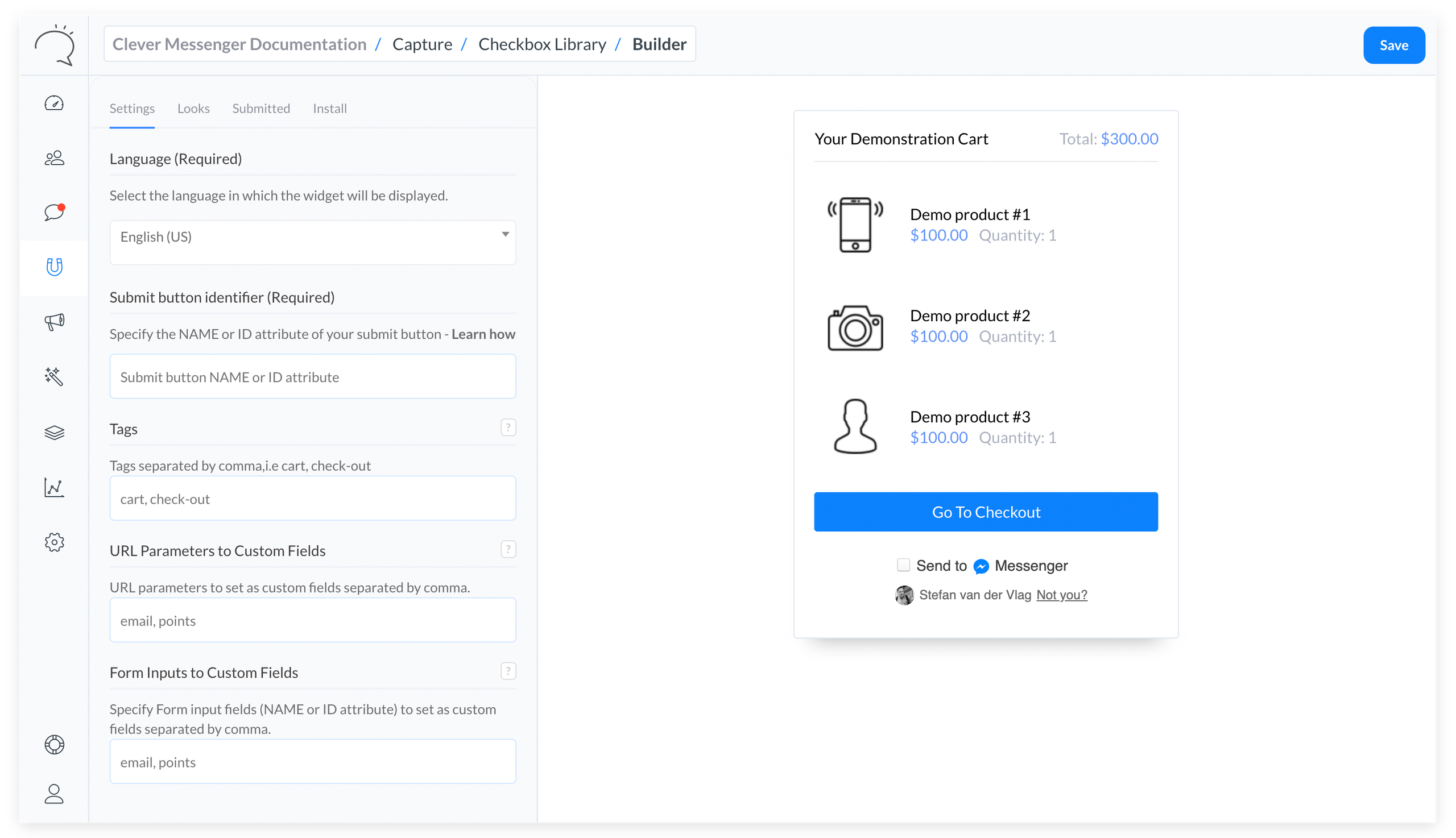1456x838 pixels.
Task: Open live chat icon with red notification
Action: coord(54,212)
